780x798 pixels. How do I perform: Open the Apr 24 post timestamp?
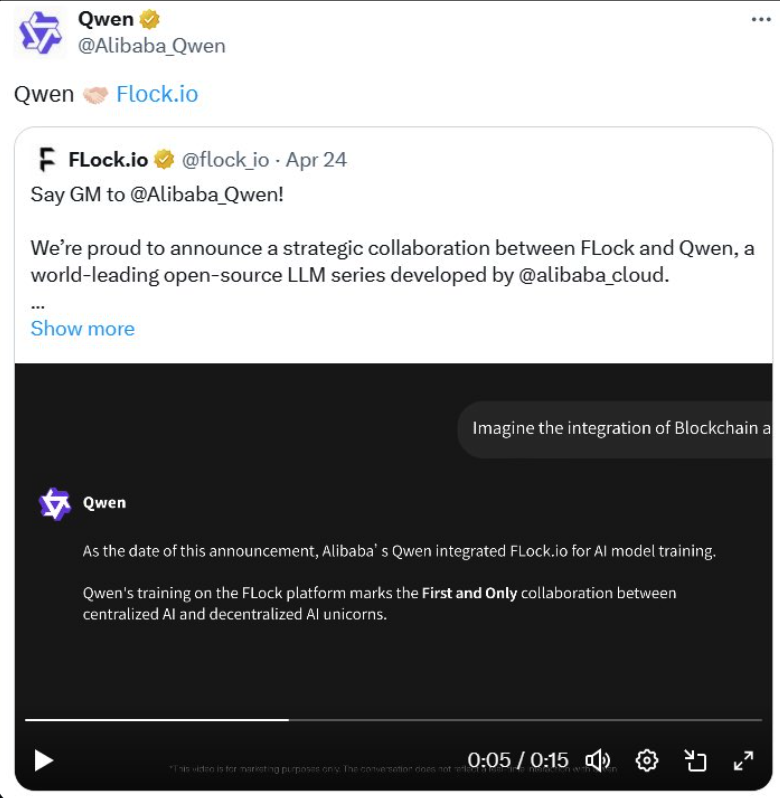point(316,160)
